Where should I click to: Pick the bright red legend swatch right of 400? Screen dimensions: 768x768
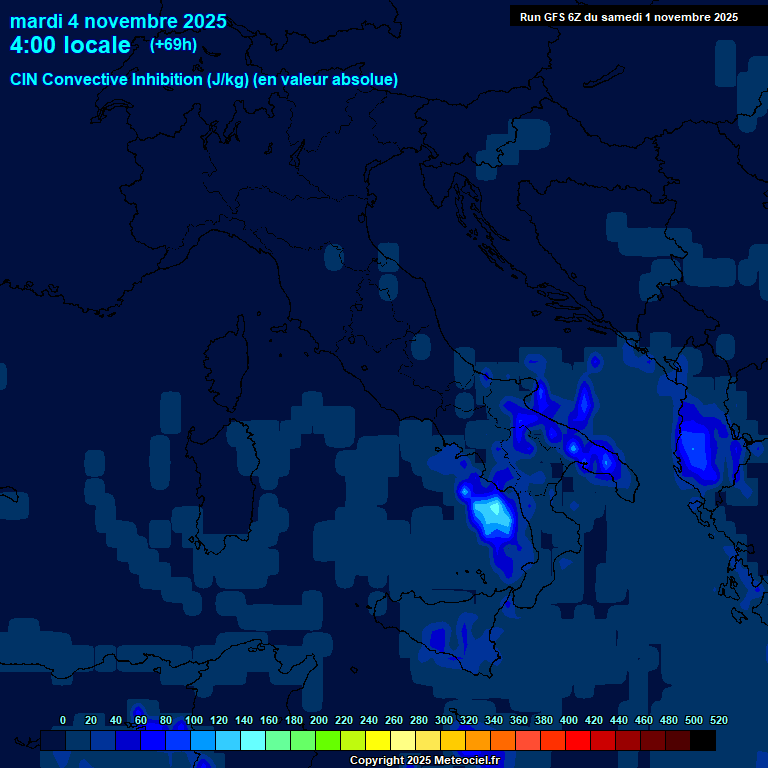pos(577,741)
